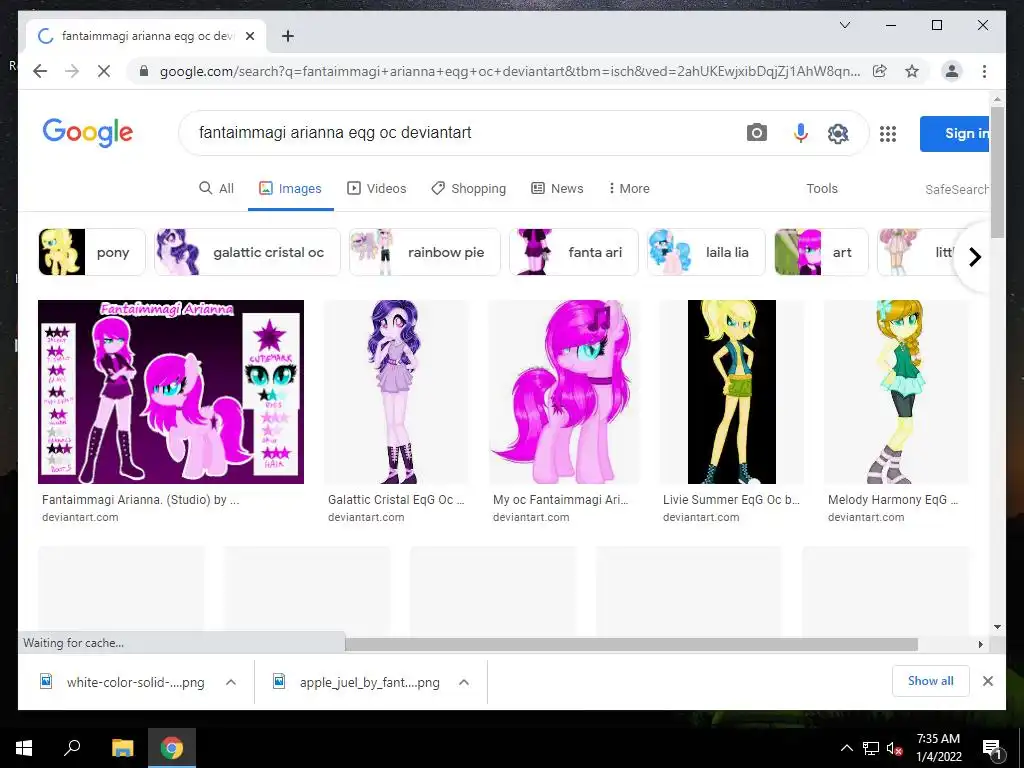1024x768 pixels.
Task: Go back to previous page
Action: pos(40,71)
